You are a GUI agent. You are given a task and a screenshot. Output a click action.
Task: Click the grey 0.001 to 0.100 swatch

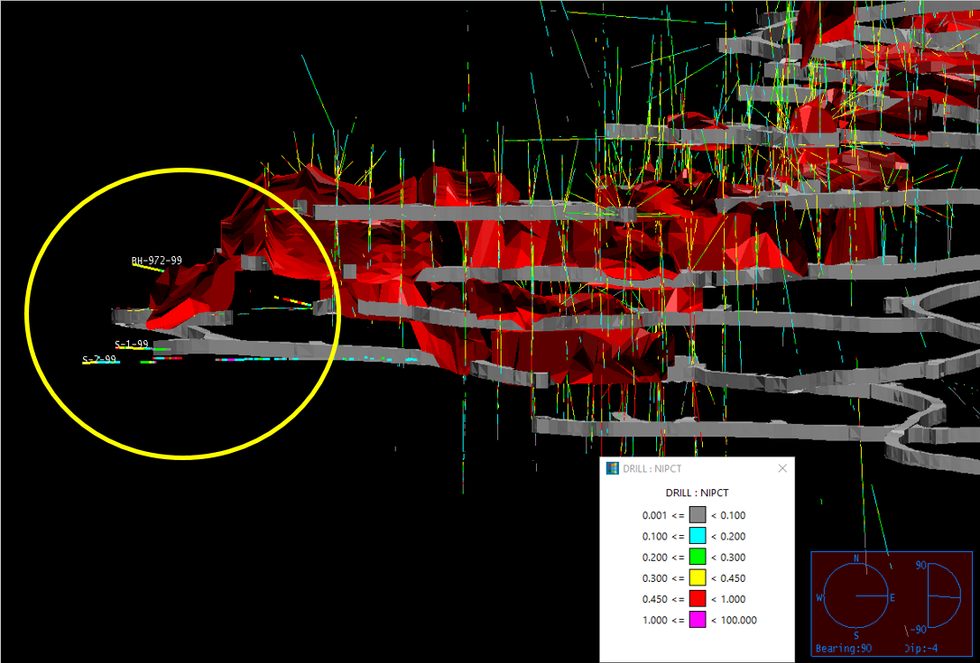click(697, 515)
